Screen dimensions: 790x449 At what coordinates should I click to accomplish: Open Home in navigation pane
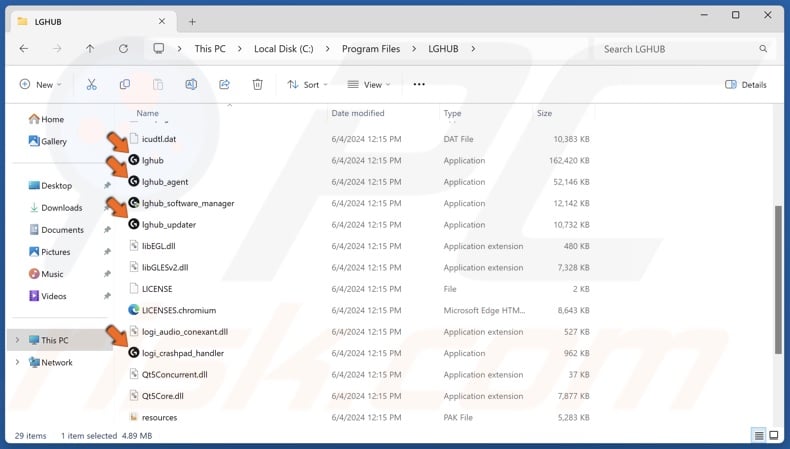[46, 119]
